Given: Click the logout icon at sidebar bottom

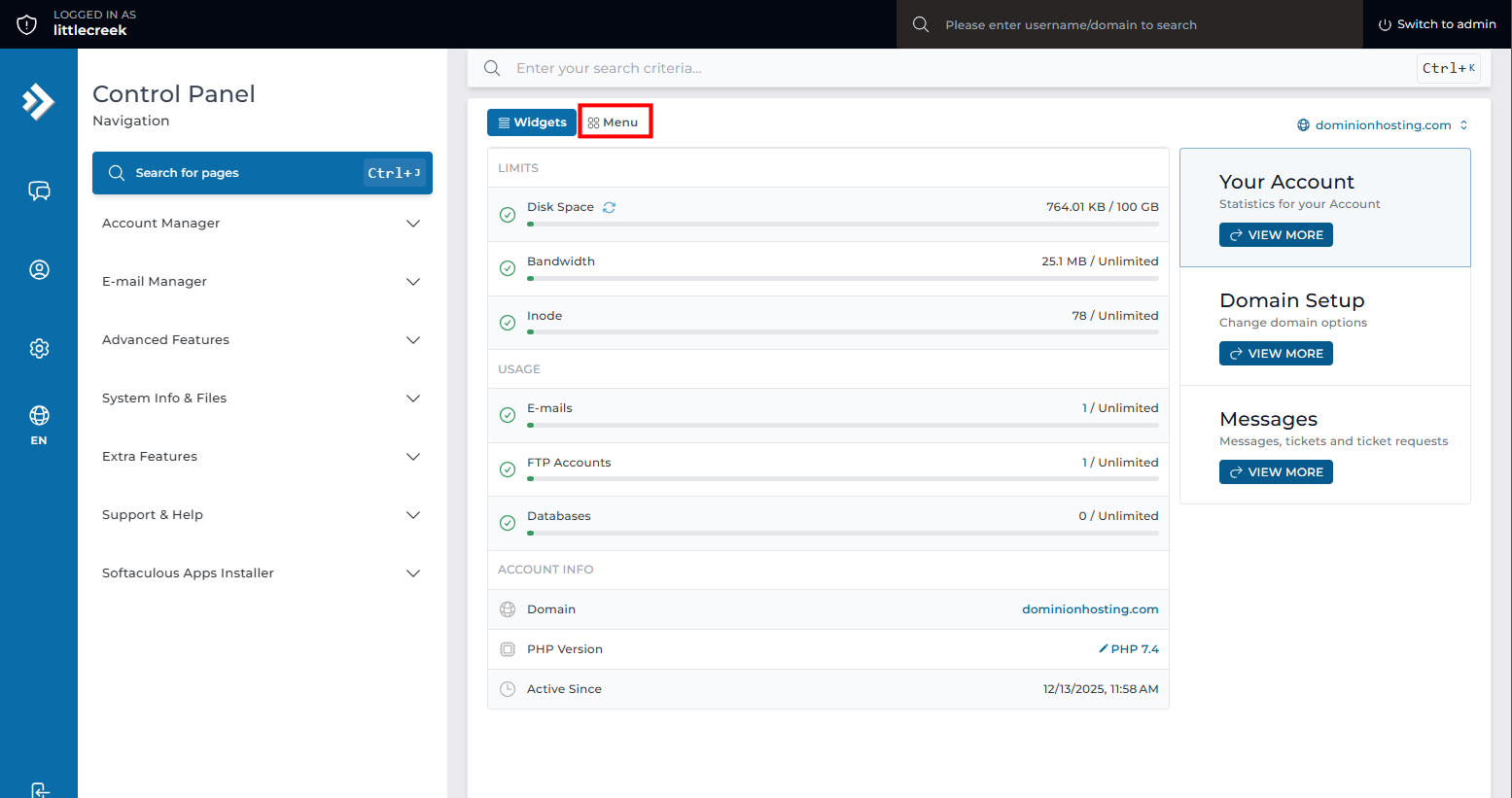Looking at the screenshot, I should (x=39, y=789).
